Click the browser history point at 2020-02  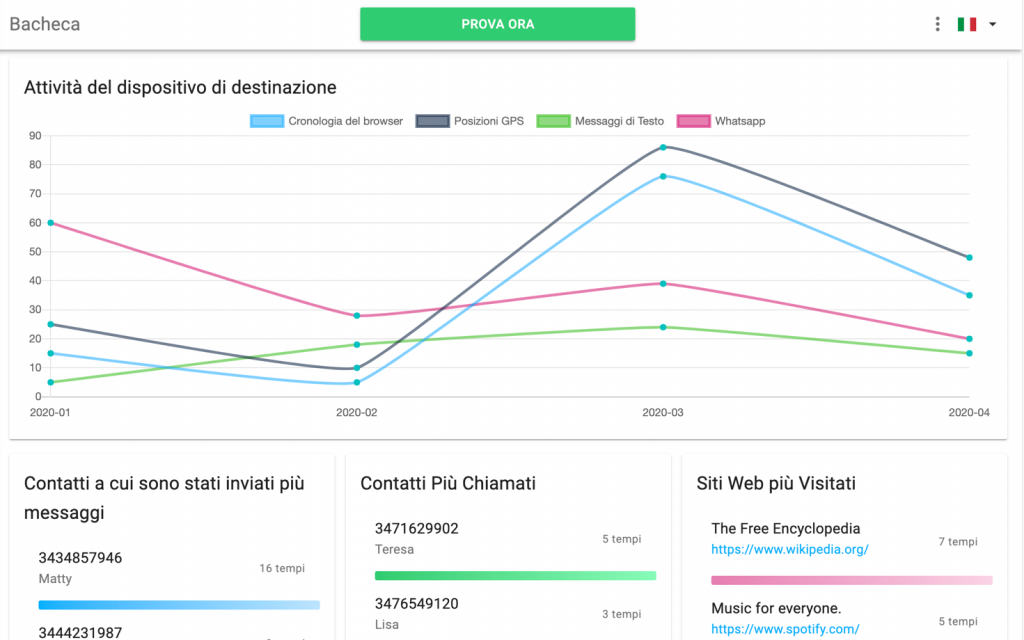[x=357, y=382]
